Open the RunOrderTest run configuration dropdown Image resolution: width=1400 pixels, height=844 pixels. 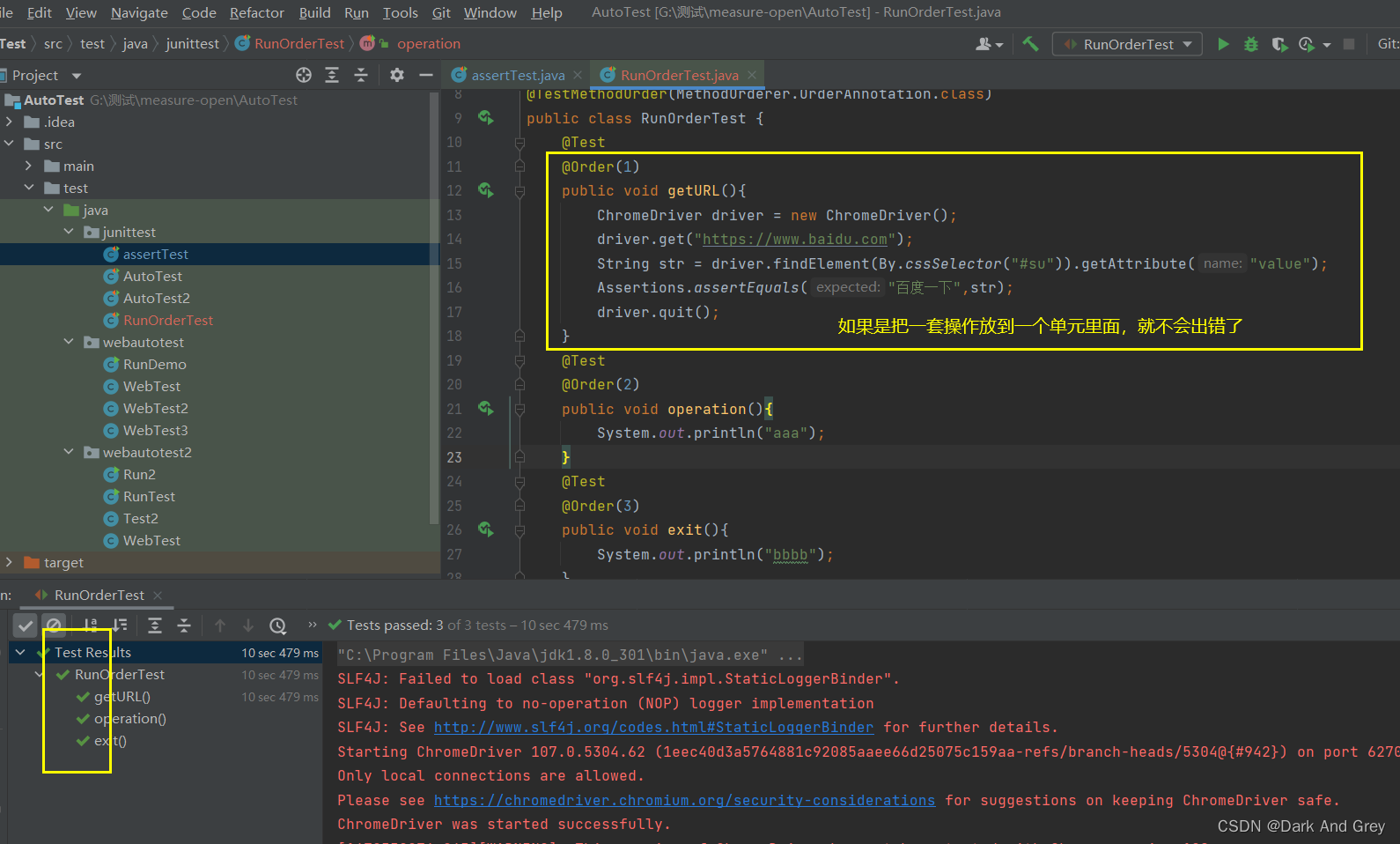tap(1128, 44)
